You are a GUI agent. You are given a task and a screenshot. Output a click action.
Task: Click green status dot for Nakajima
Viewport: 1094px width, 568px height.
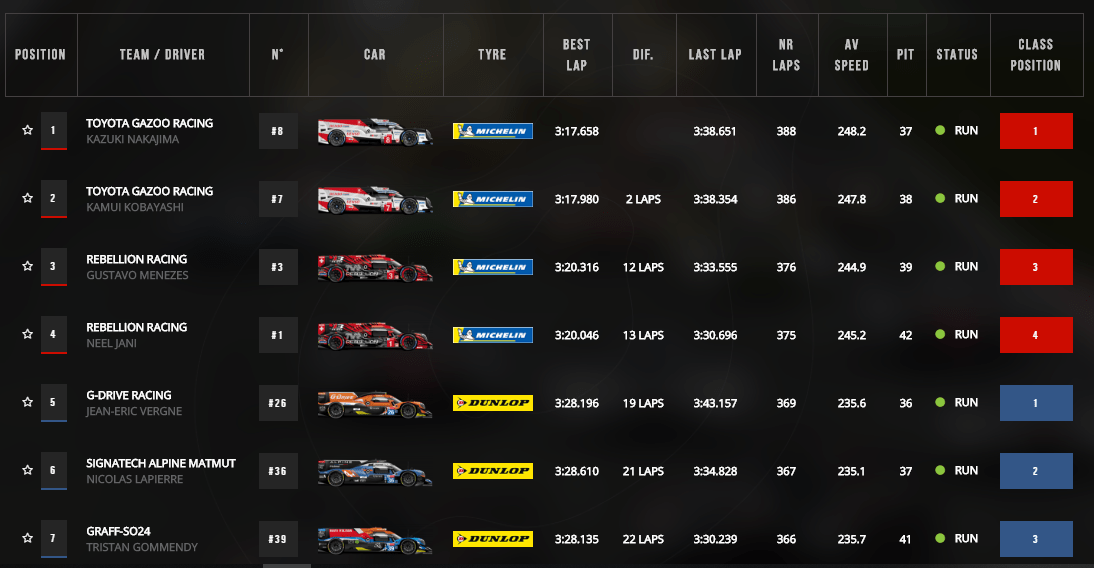[x=940, y=130]
